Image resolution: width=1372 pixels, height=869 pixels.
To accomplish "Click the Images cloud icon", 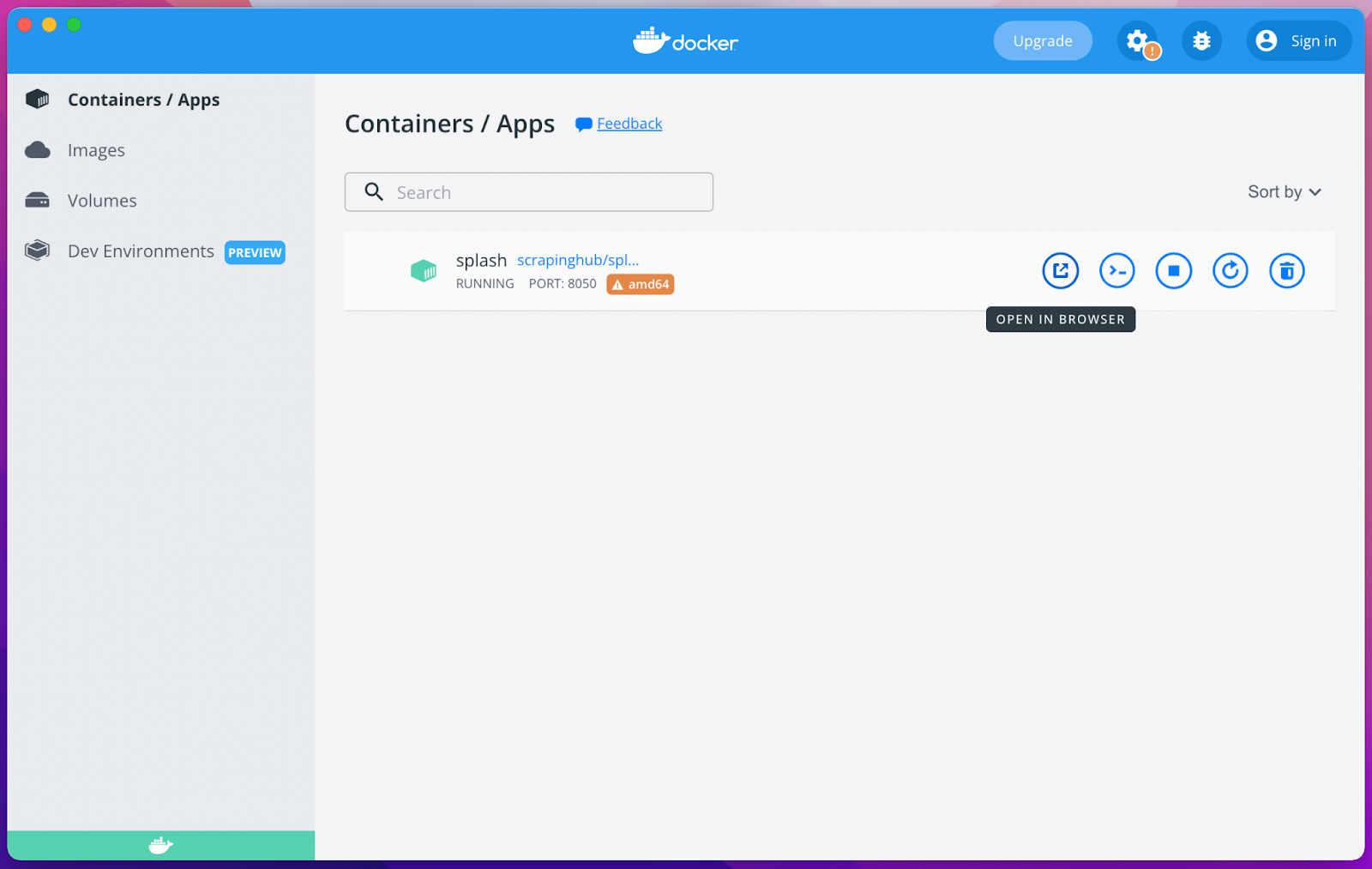I will (38, 150).
